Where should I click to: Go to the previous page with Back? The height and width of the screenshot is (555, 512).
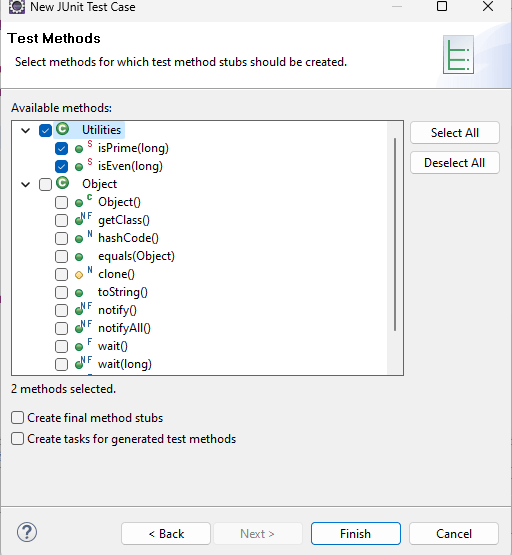coord(166,533)
